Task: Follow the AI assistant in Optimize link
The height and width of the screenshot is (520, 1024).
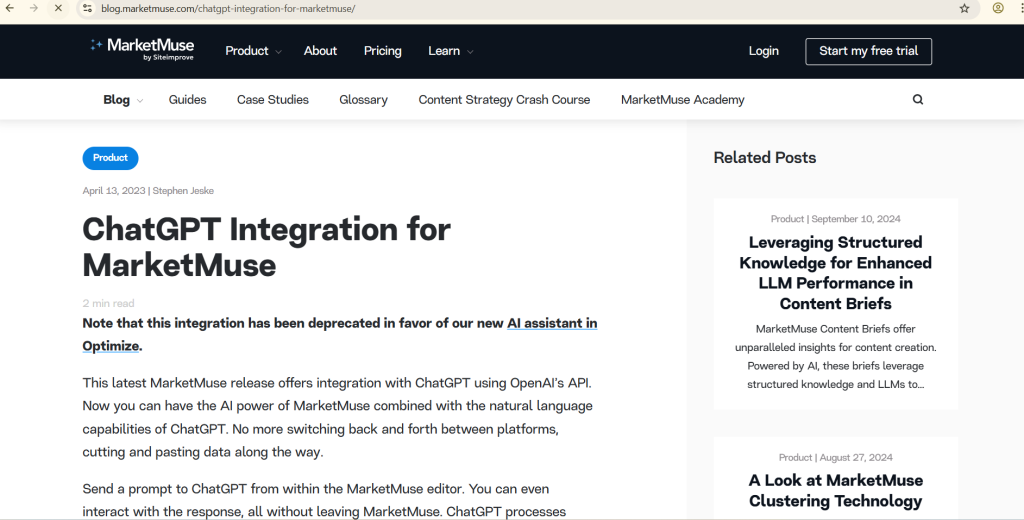Action: click(x=551, y=324)
